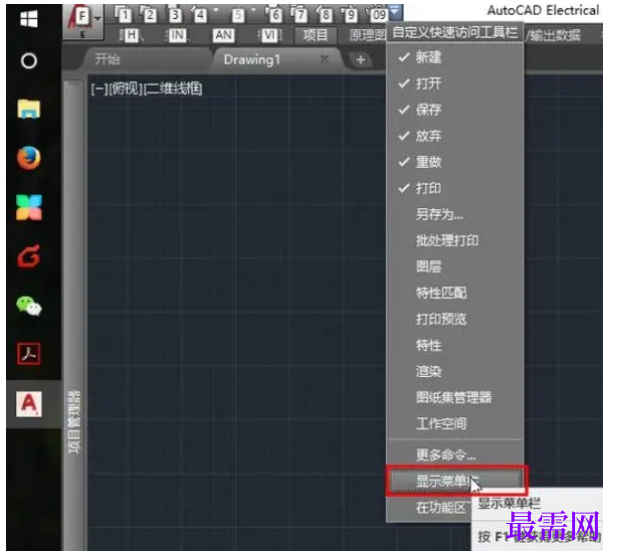Uncheck 新建 in quick access menu
This screenshot has height=557, width=618.
pyautogui.click(x=455, y=58)
